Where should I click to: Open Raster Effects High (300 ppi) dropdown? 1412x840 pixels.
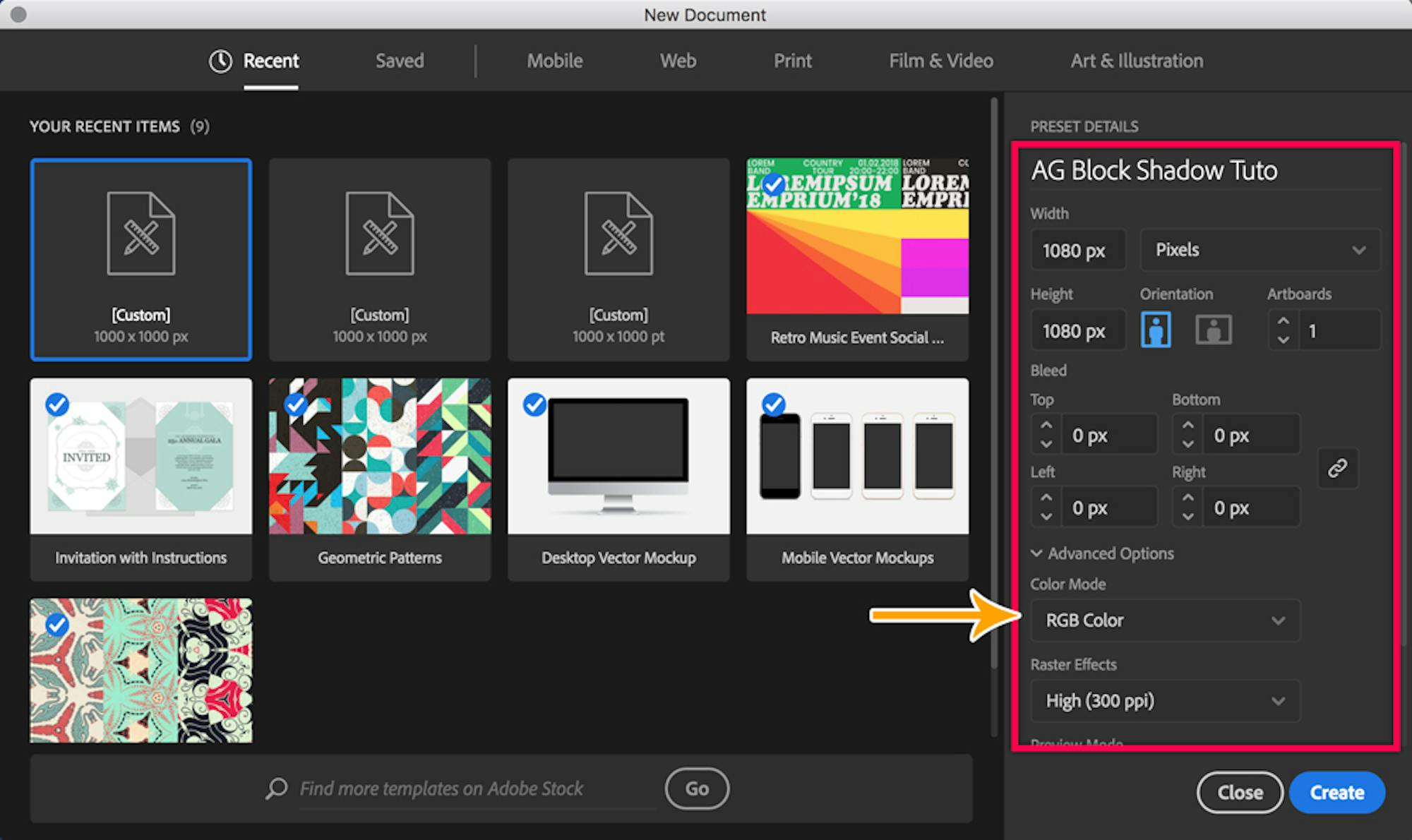(x=1165, y=701)
